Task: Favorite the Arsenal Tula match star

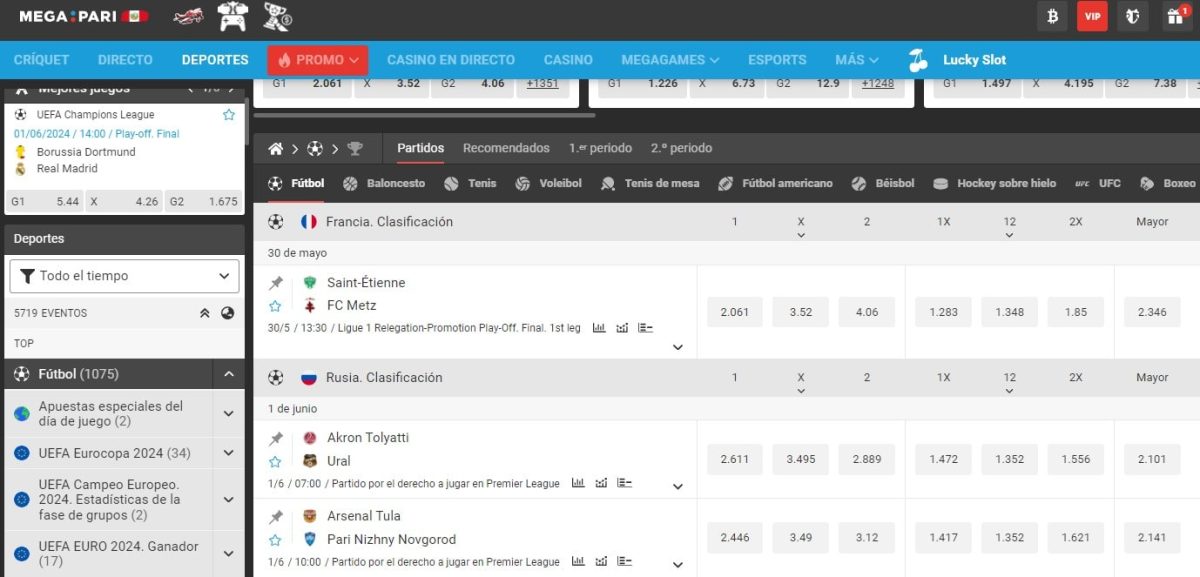Action: [276, 540]
